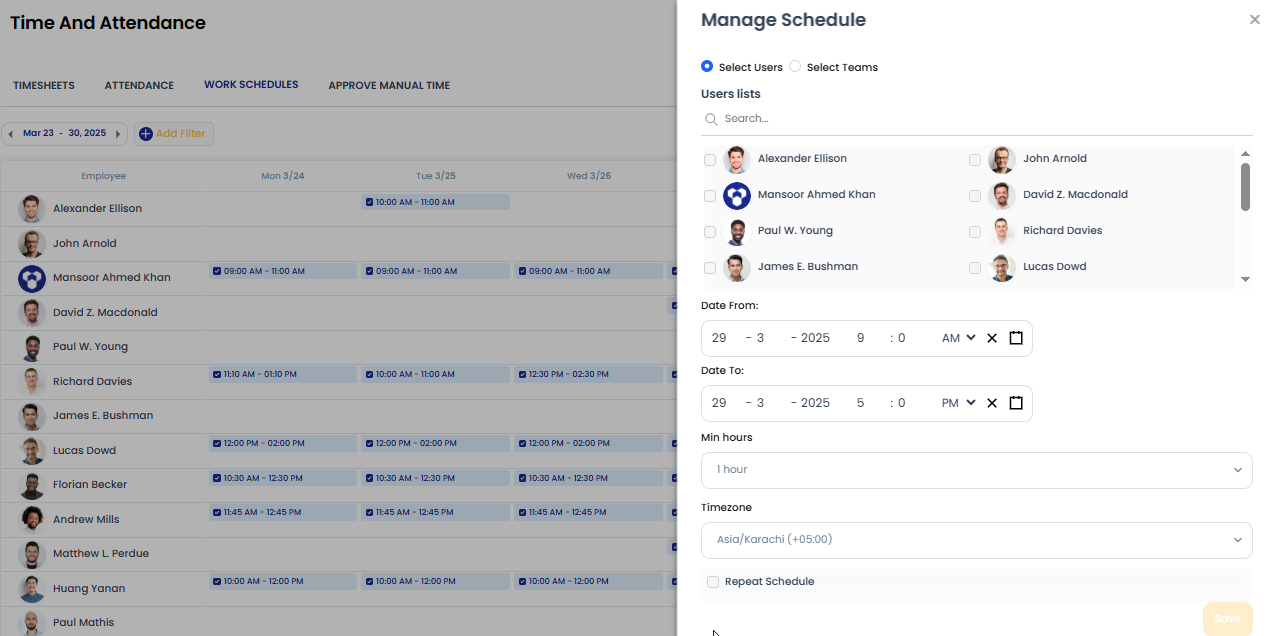Viewport: 1276px width, 636px height.
Task: Click the Save button
Action: 1227,618
